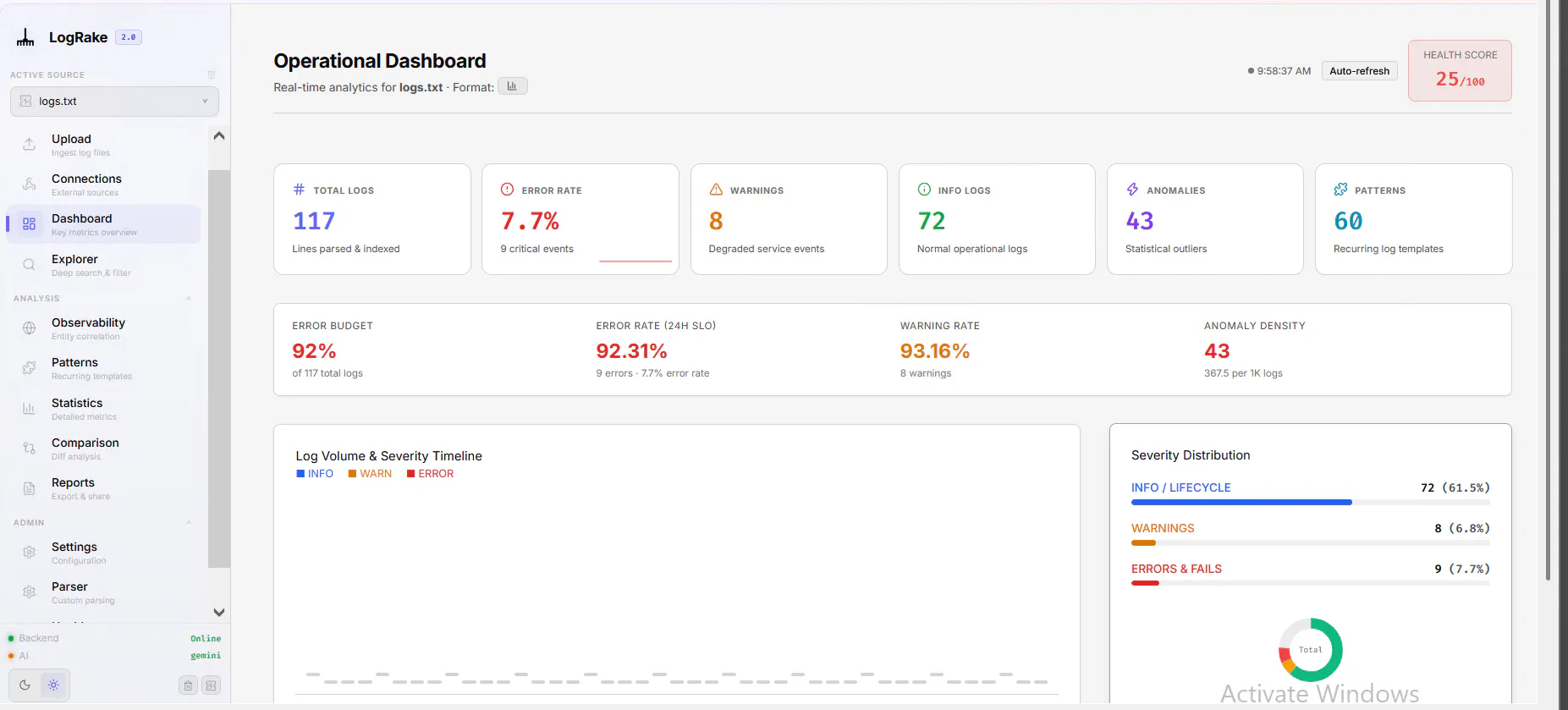Click the Comparison diff icon
1568x710 pixels.
pos(29,449)
